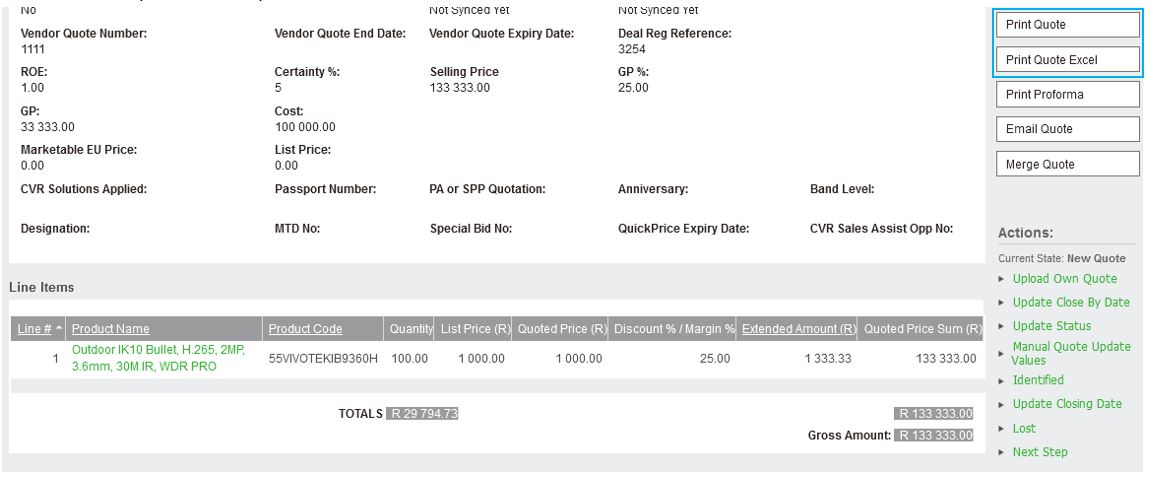Click the Merge Quote button
This screenshot has height=477, width=1150.
pos(1066,165)
